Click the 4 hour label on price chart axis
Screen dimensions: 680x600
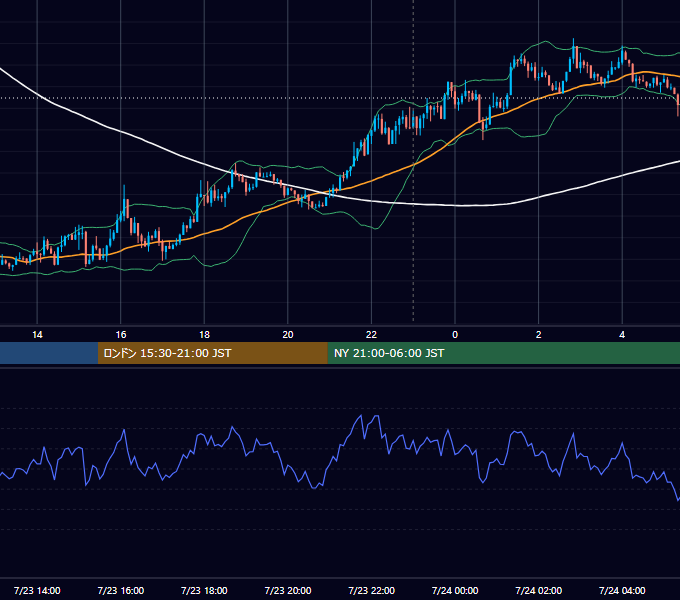coord(622,335)
